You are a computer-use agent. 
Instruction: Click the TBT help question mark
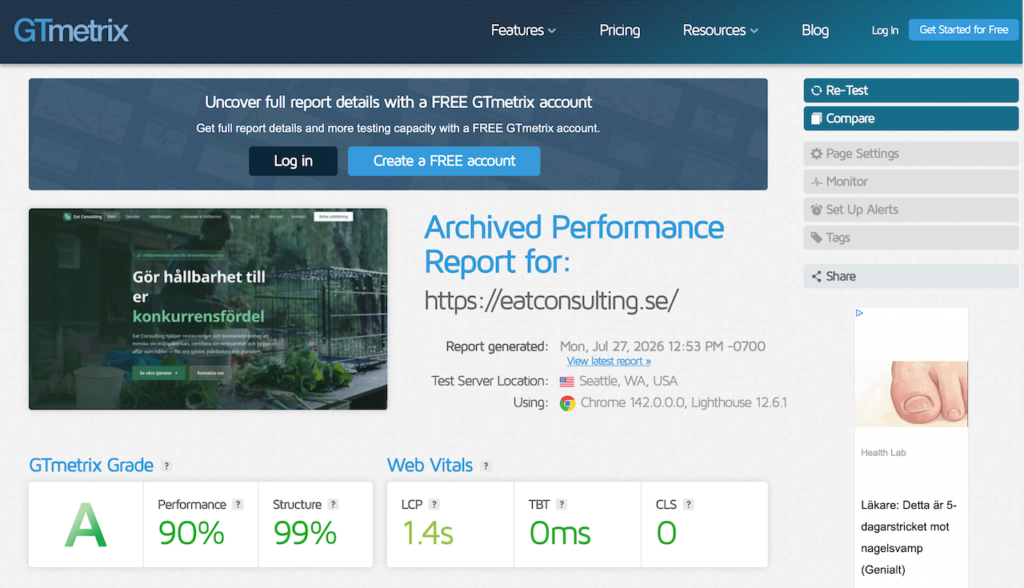pos(562,504)
